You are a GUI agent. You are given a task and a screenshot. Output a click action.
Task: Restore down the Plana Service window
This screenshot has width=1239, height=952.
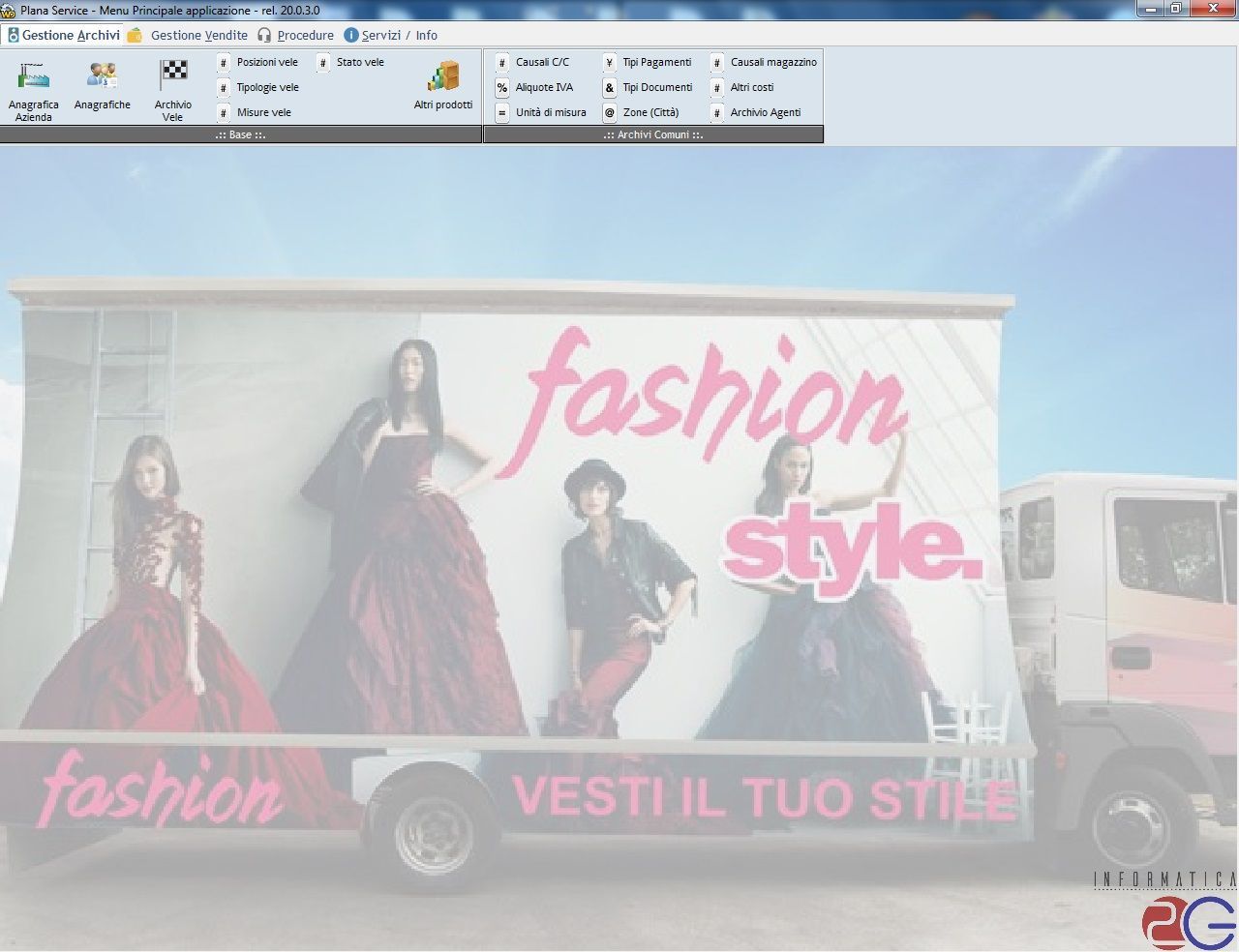pos(1175,8)
